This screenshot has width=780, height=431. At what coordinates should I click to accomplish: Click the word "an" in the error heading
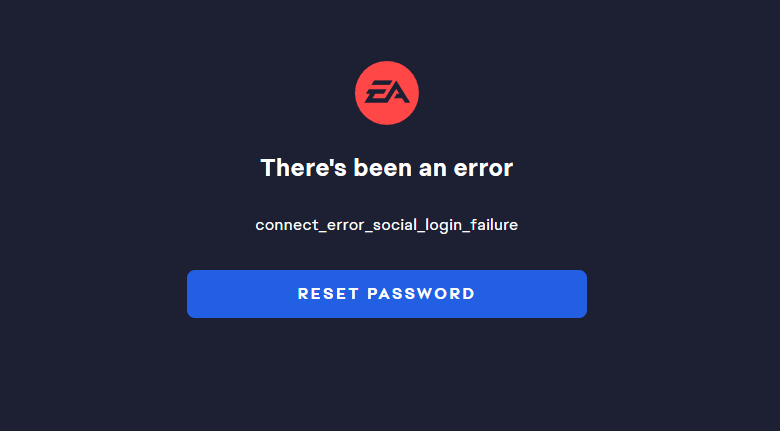pyautogui.click(x=432, y=168)
